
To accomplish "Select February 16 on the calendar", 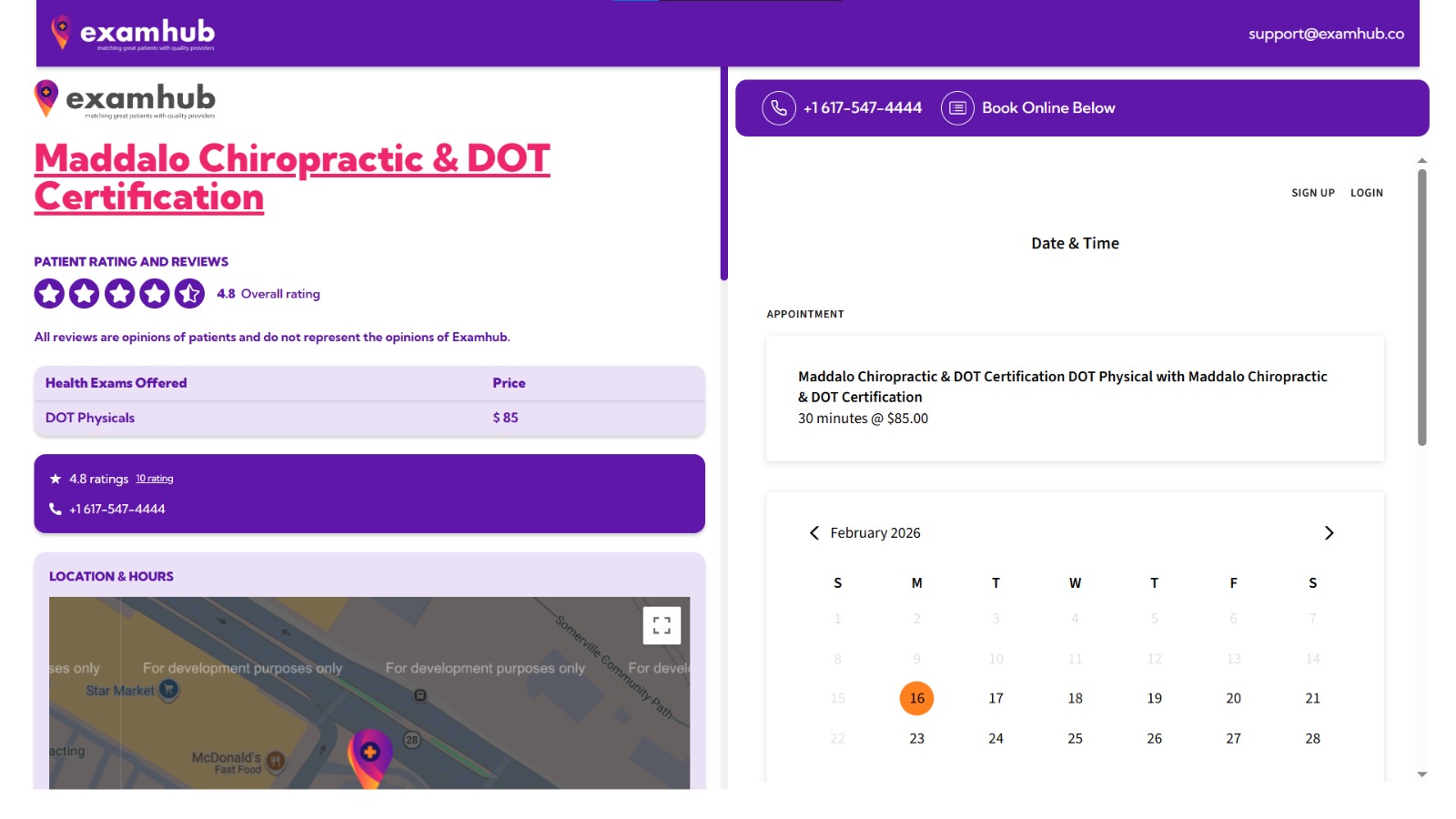I will click(x=916, y=698).
